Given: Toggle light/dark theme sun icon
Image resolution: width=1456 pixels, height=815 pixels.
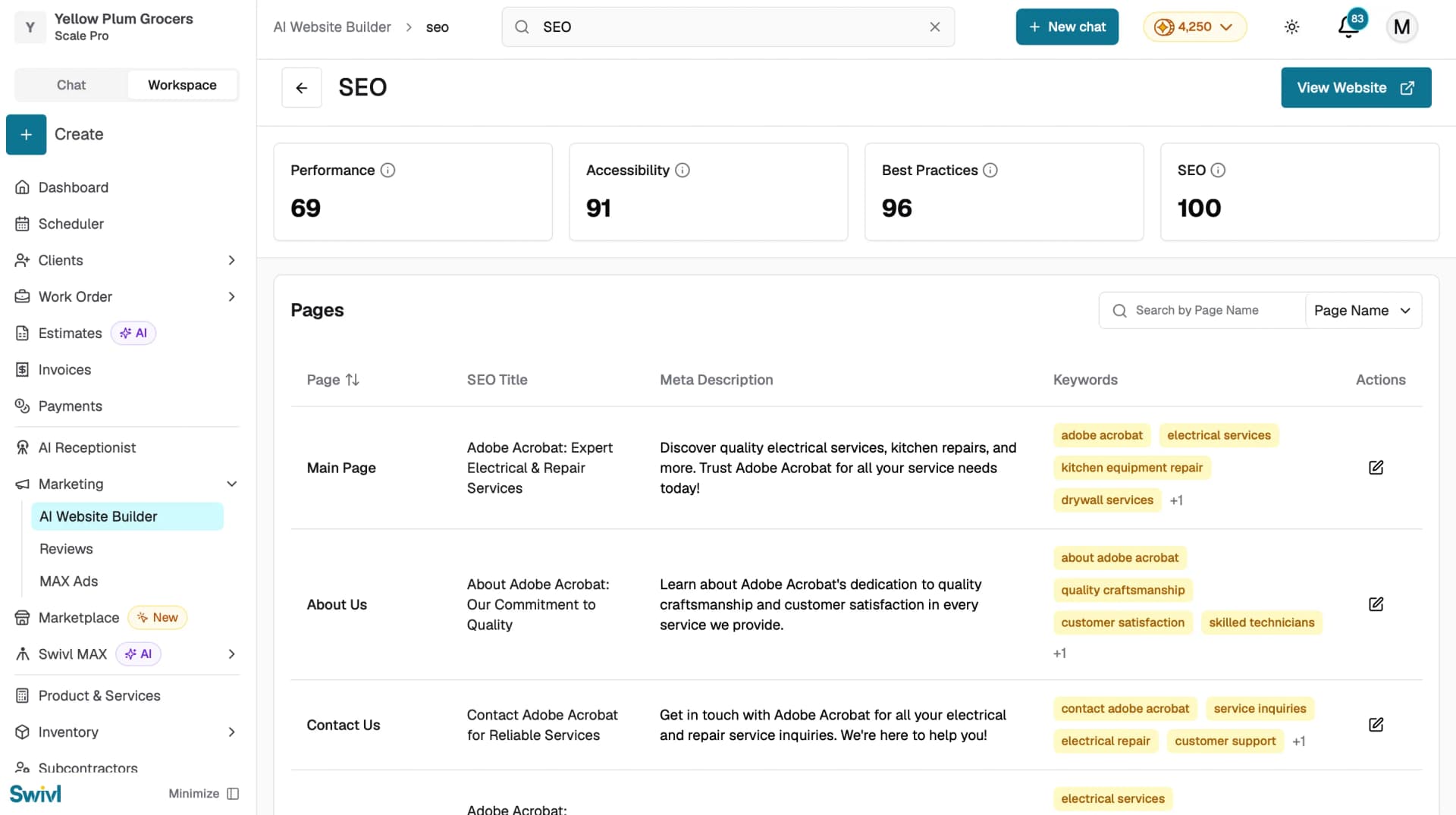Looking at the screenshot, I should point(1291,27).
